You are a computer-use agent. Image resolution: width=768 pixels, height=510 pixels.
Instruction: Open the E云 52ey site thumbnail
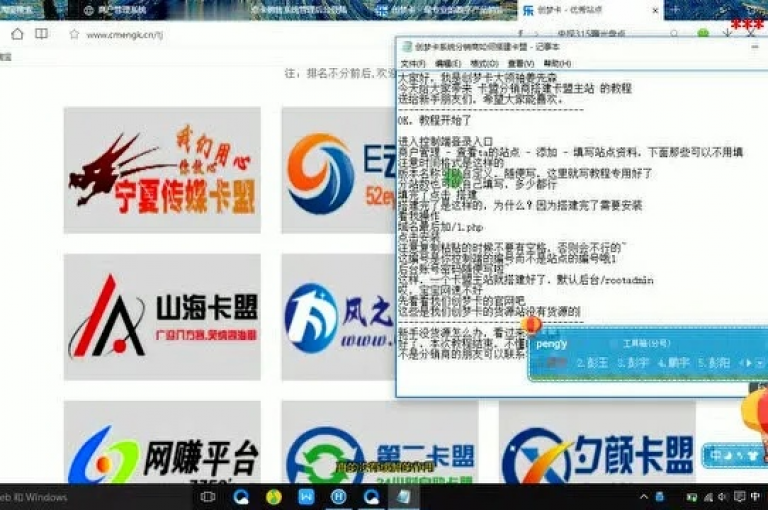(x=338, y=170)
